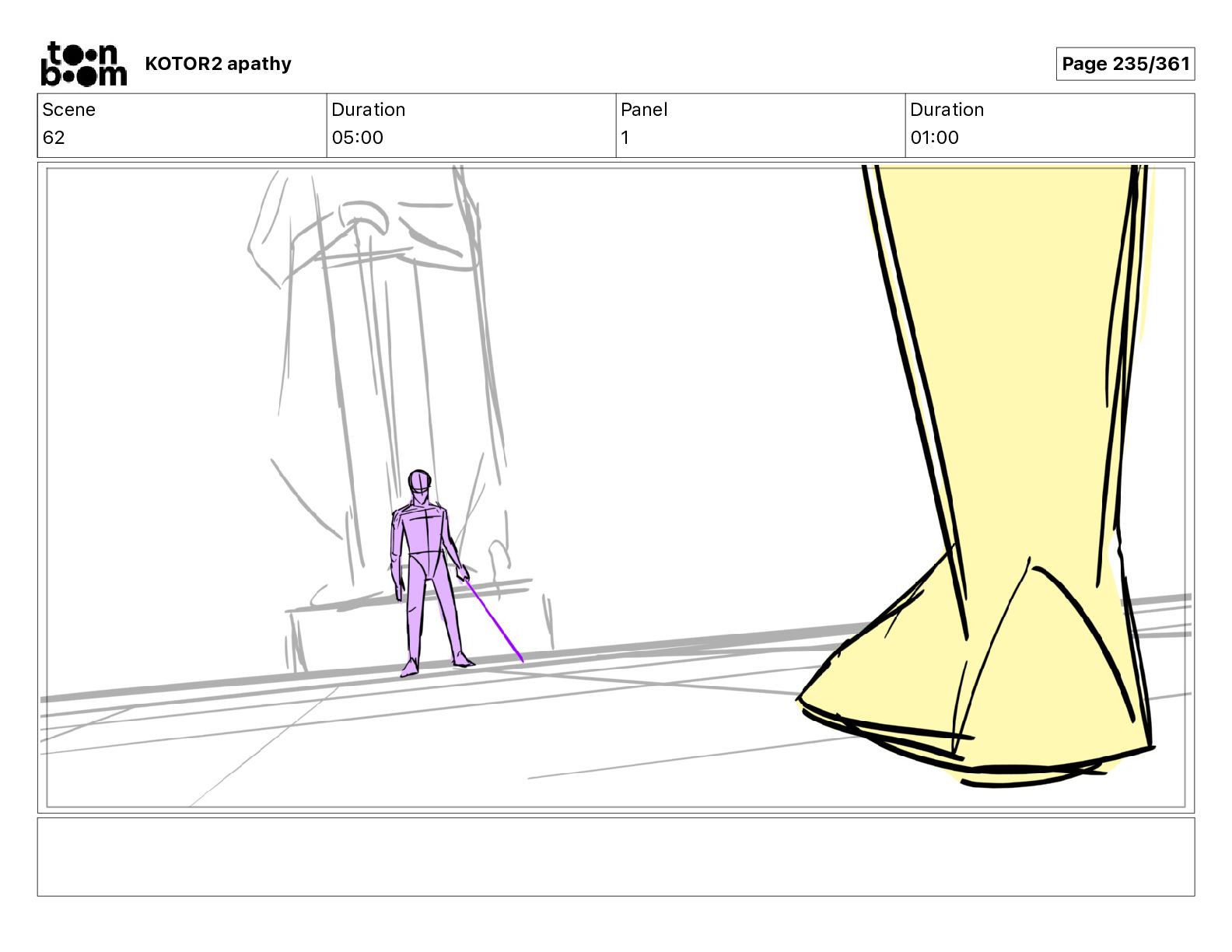This screenshot has width=1232, height=952.
Task: Click the Toon Boom logo
Action: pos(83,64)
